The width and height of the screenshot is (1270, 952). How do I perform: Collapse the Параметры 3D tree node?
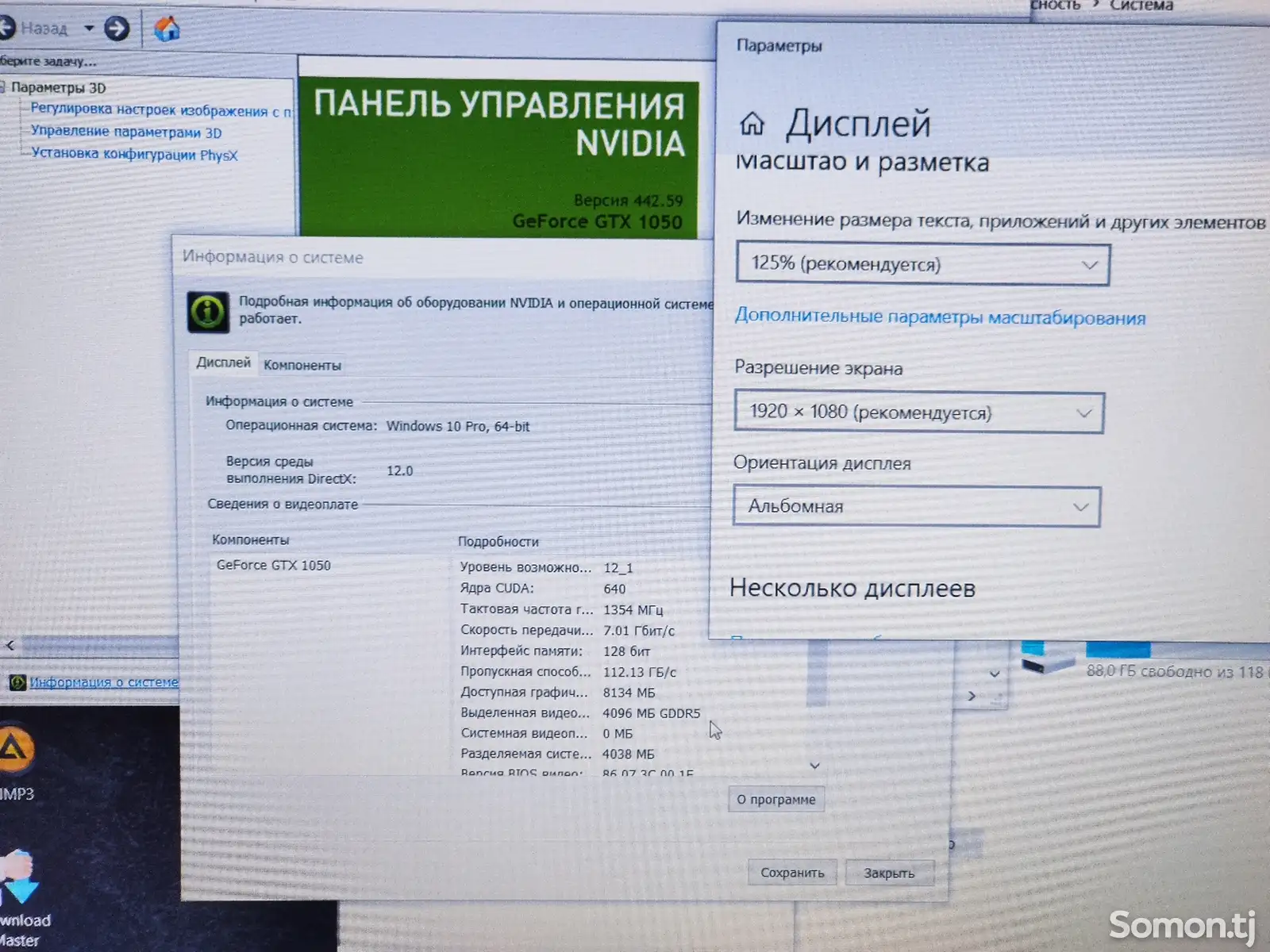[2, 87]
